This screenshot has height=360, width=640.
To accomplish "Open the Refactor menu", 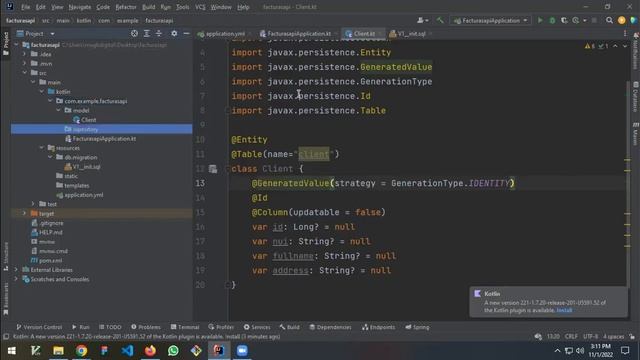I will pyautogui.click(x=126, y=7).
